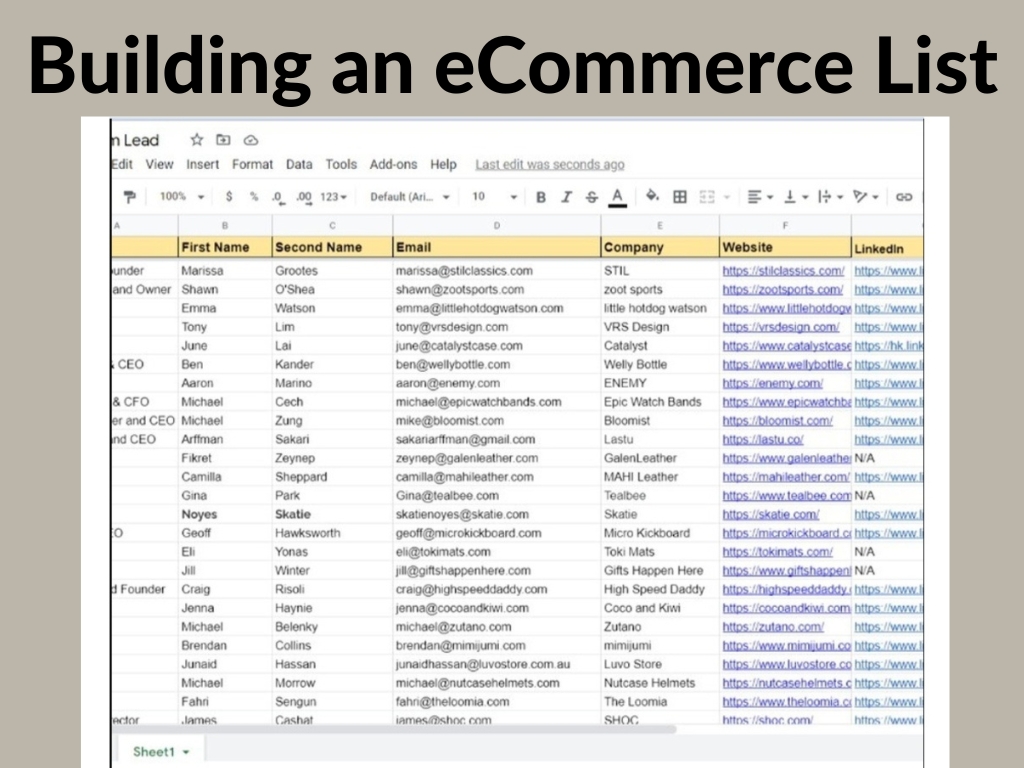Select cell 'marissa@stilclassics.com'
This screenshot has width=1024, height=768.
click(496, 270)
